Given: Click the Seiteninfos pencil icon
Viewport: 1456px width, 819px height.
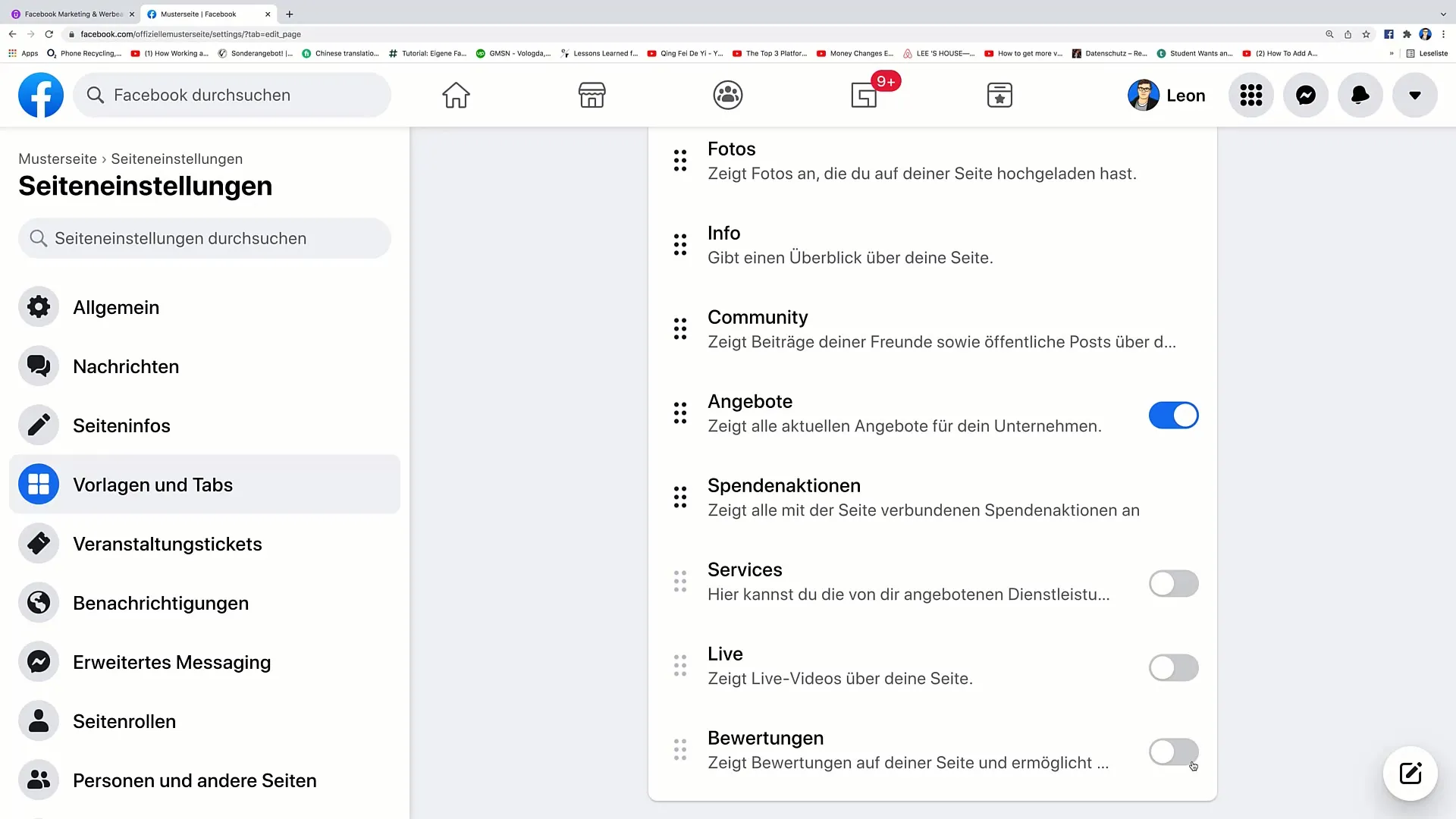Looking at the screenshot, I should (39, 425).
